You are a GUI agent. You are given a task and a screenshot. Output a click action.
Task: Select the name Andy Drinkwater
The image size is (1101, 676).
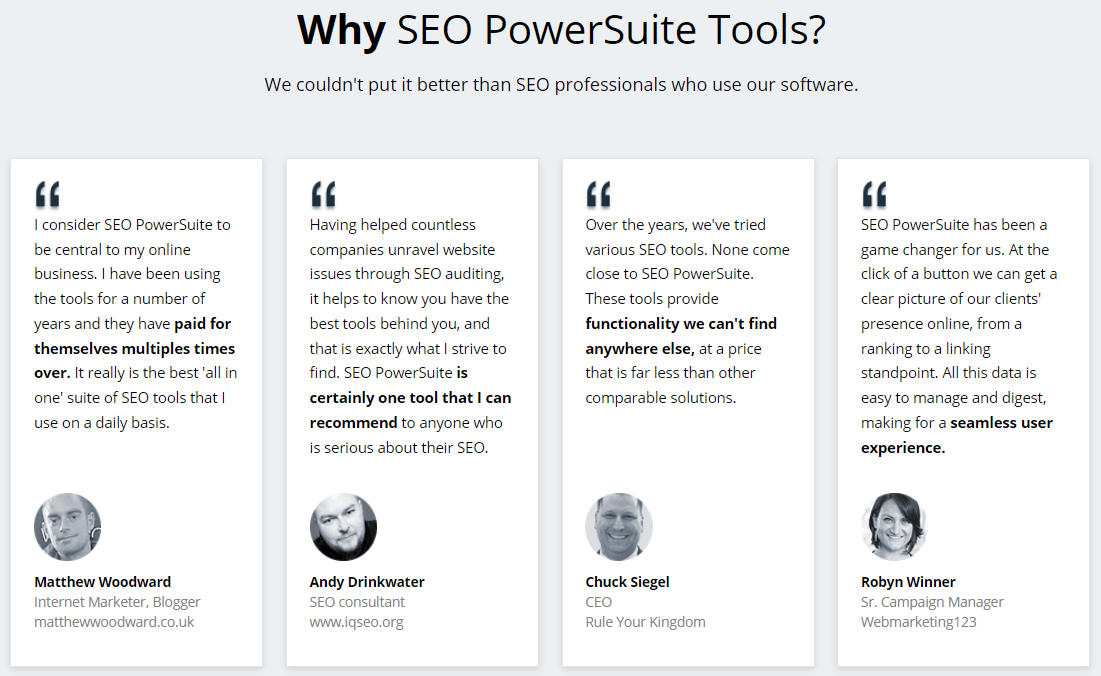click(367, 582)
